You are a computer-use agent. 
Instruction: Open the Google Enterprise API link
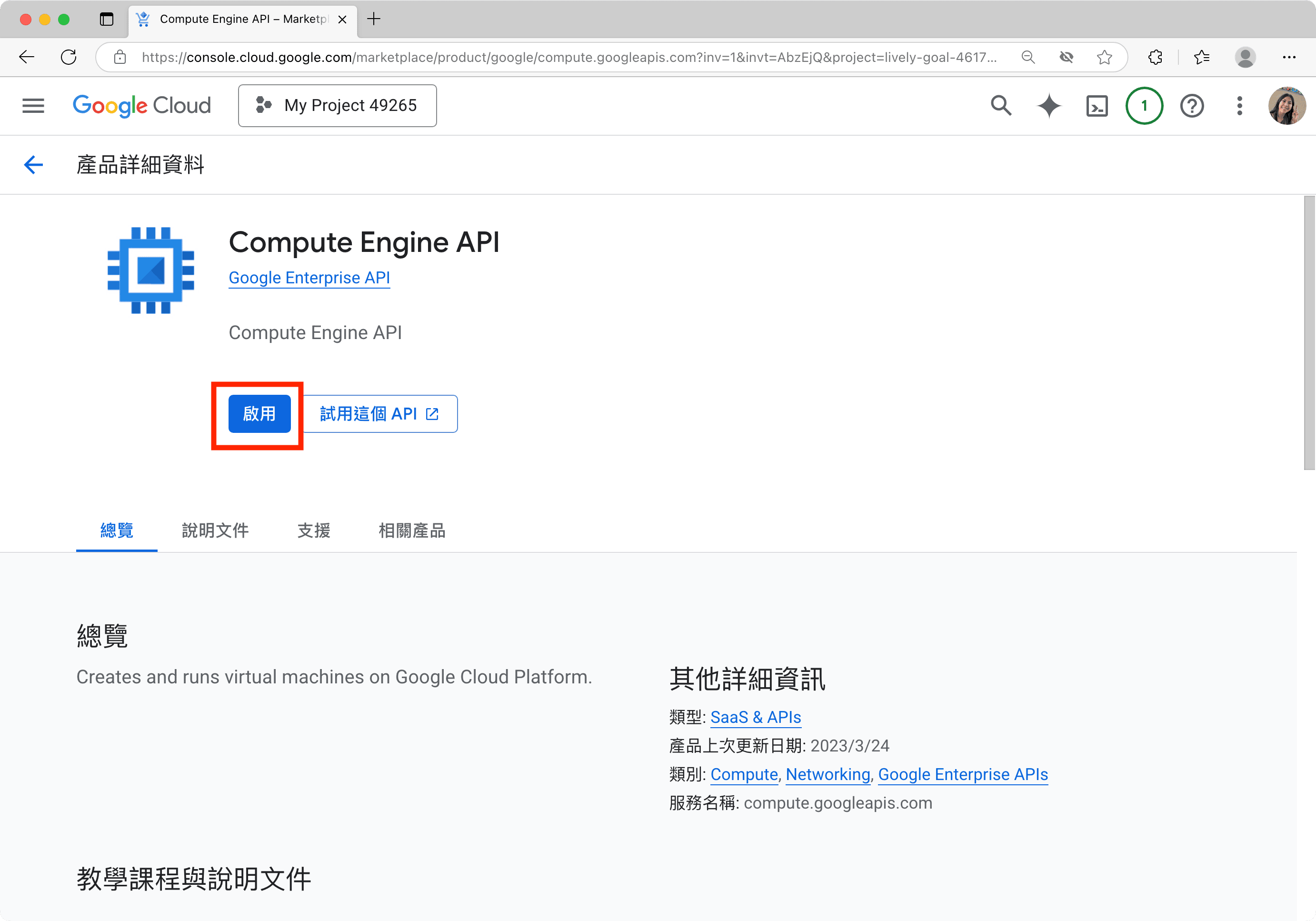tap(309, 278)
